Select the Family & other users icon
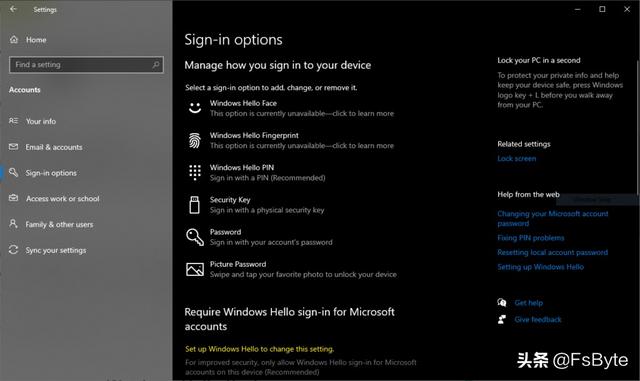Image resolution: width=640 pixels, height=381 pixels. tap(13, 224)
